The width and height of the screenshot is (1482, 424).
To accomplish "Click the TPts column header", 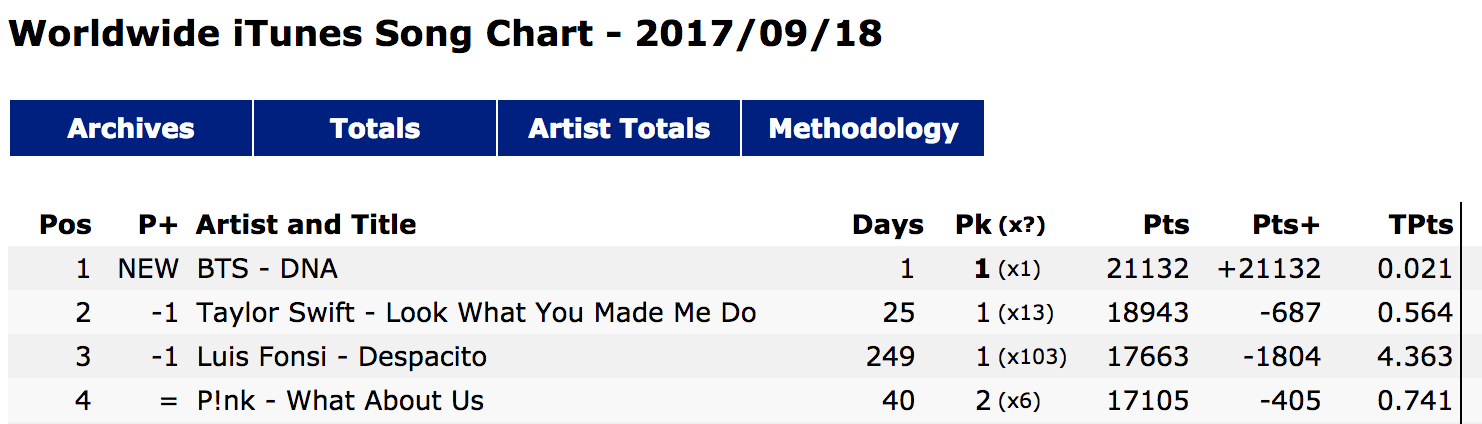I will click(x=1419, y=225).
